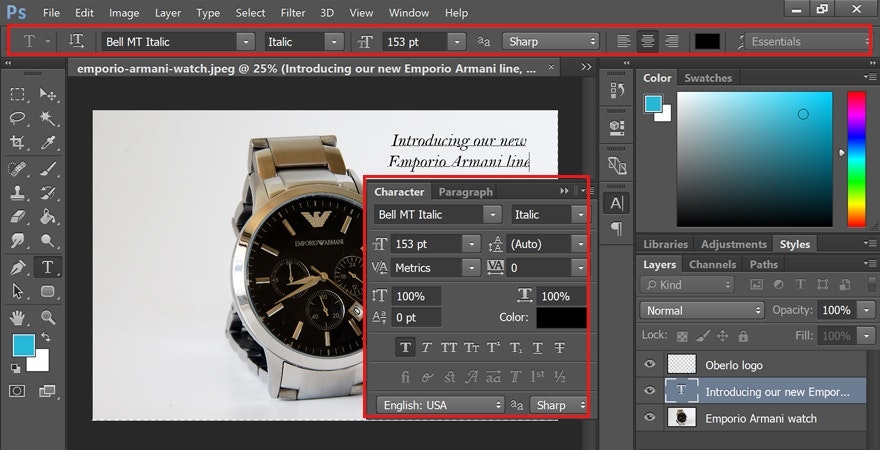Toggle visibility of Emporio Armani watch layer
Viewport: 880px width, 450px height.
tap(649, 418)
